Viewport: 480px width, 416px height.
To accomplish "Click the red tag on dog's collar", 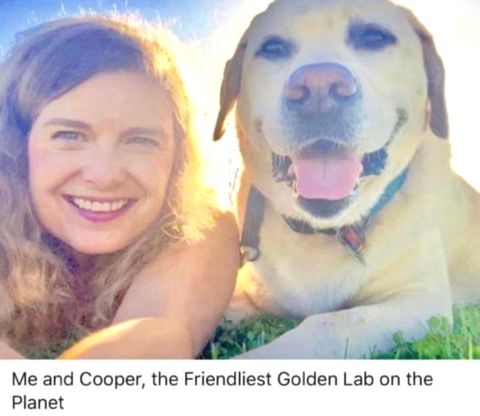I will point(352,237).
